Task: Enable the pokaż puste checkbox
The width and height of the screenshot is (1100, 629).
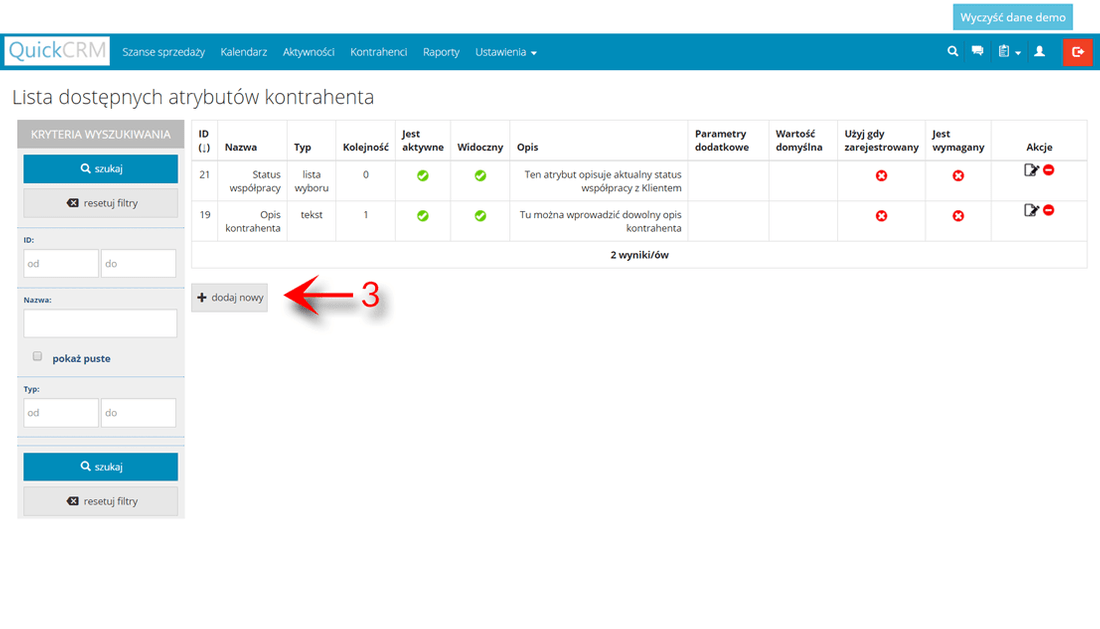Action: [38, 356]
